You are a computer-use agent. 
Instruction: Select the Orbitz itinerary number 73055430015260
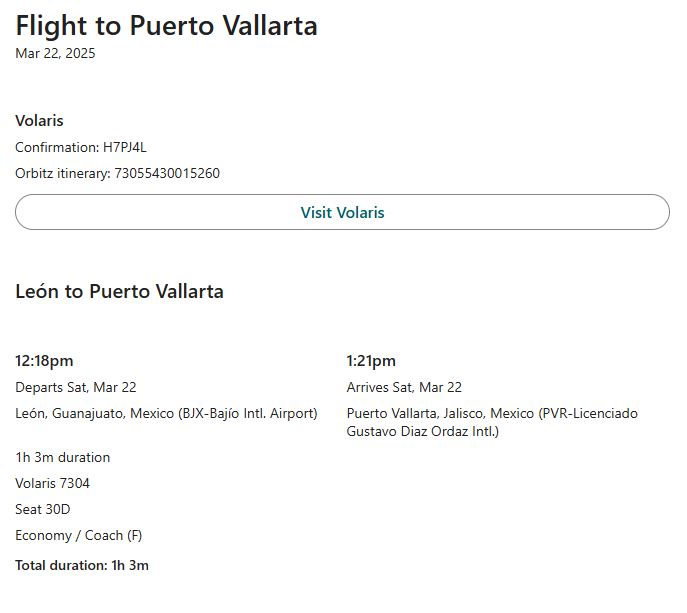tap(167, 173)
